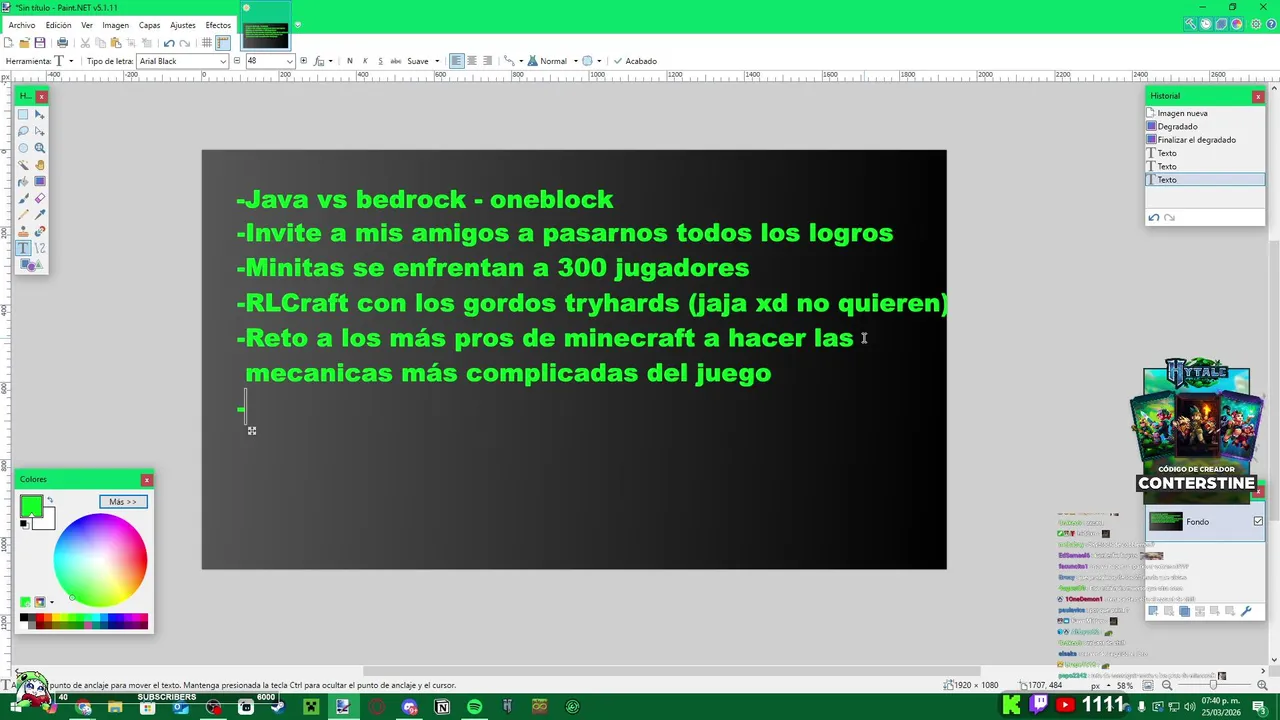Pick a hue on the color wheel

tap(100, 560)
